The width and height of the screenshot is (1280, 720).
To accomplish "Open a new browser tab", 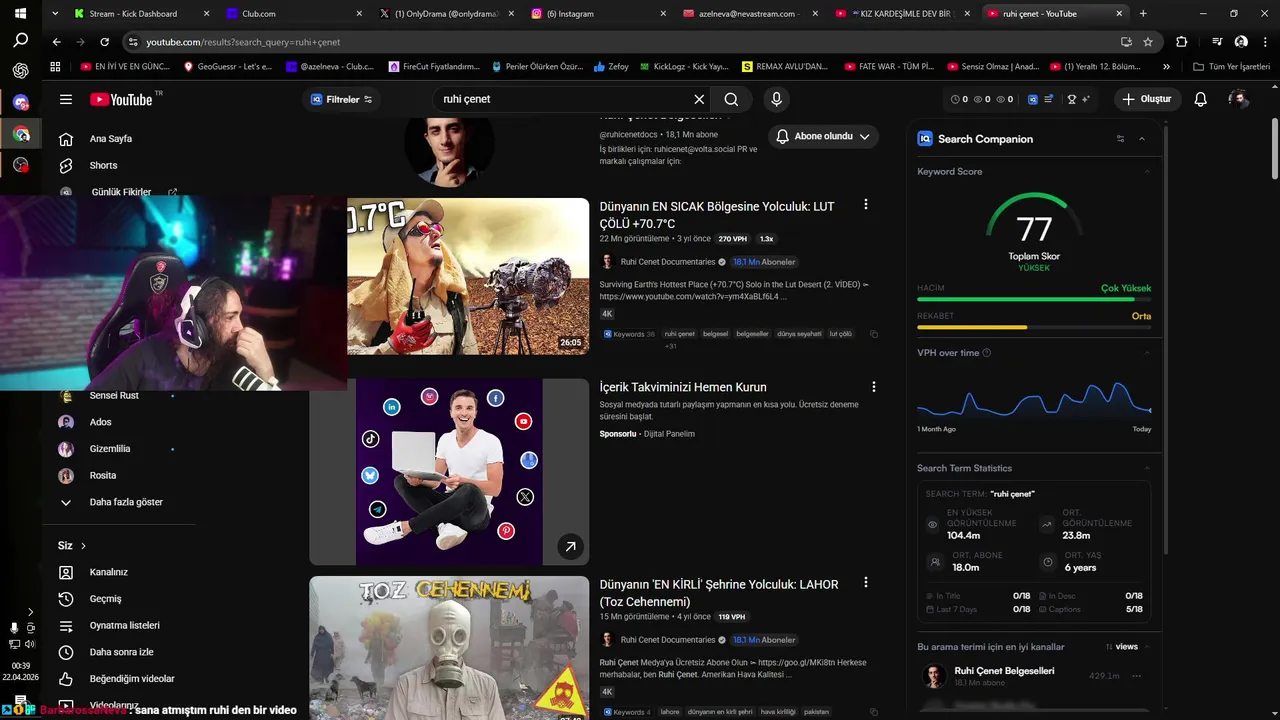I will 1143,14.
